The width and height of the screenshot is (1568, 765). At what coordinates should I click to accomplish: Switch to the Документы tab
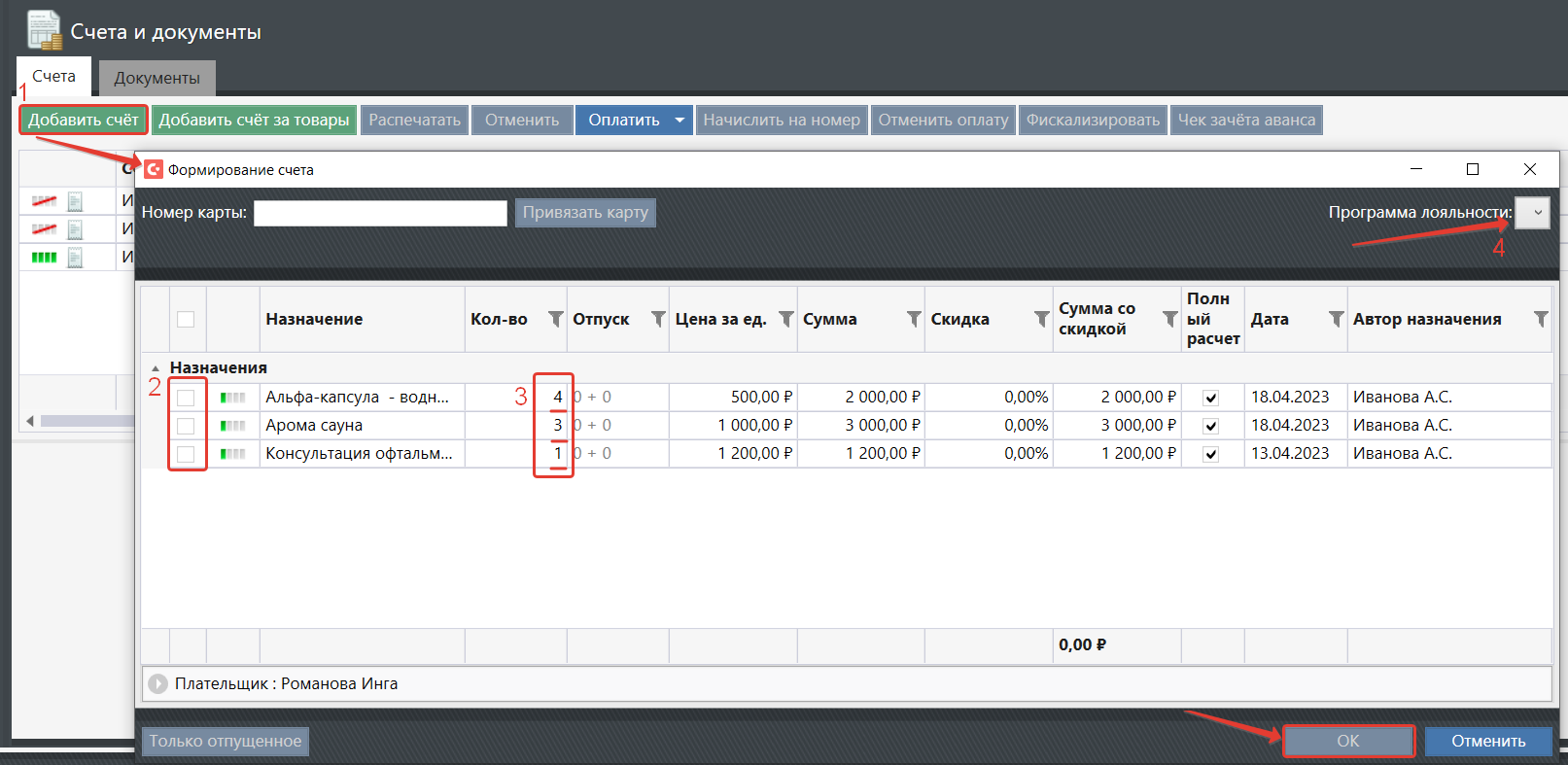click(x=157, y=78)
